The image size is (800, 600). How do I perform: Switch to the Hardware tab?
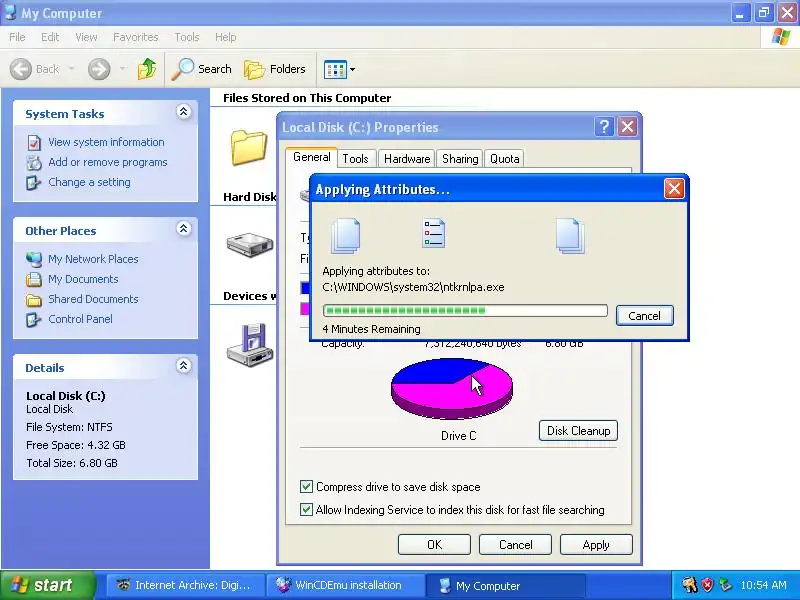(407, 159)
